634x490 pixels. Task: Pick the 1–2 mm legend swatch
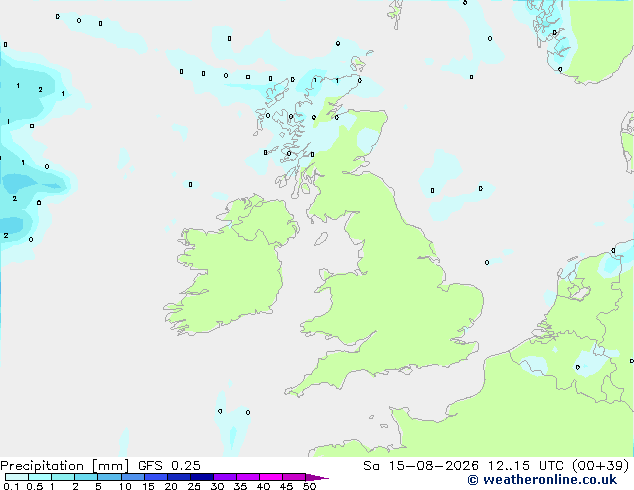(63, 477)
